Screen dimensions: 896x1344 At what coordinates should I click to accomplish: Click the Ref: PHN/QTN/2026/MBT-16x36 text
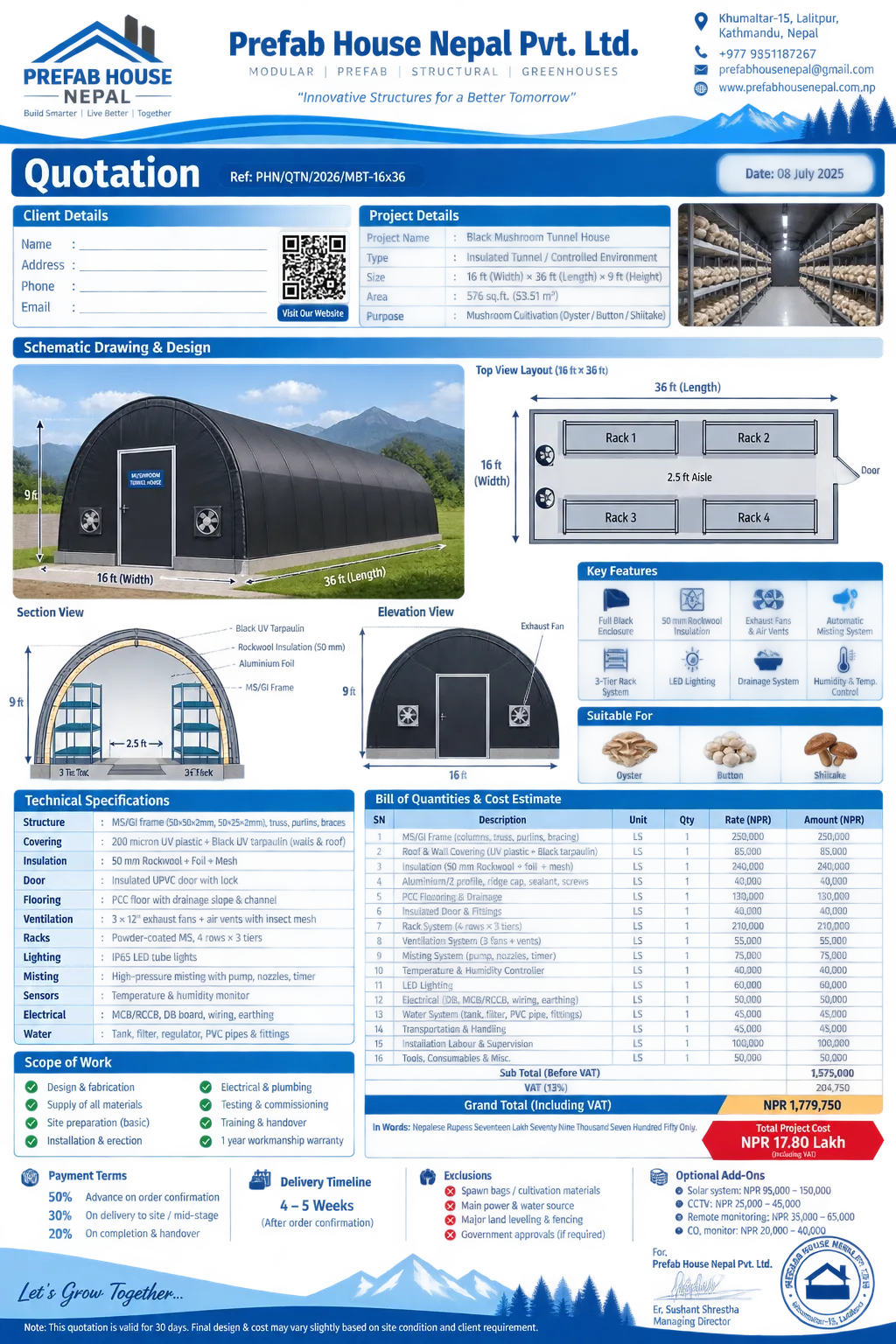(318, 177)
